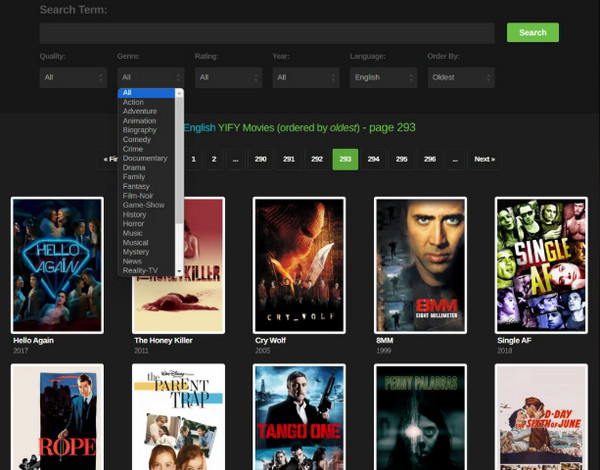This screenshot has width=600, height=470.
Task: Select News genre option
Action: click(147, 261)
